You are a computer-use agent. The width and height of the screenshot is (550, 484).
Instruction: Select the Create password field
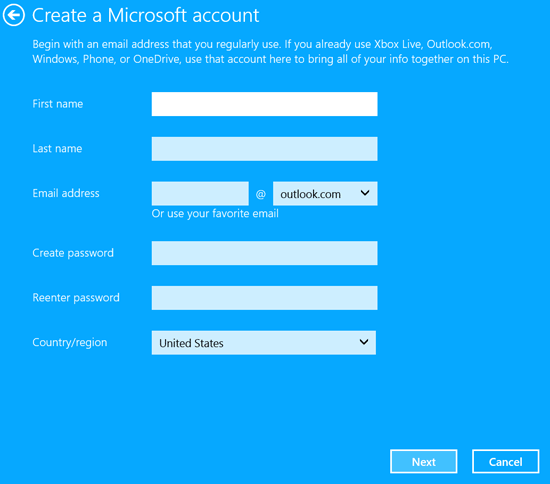264,253
